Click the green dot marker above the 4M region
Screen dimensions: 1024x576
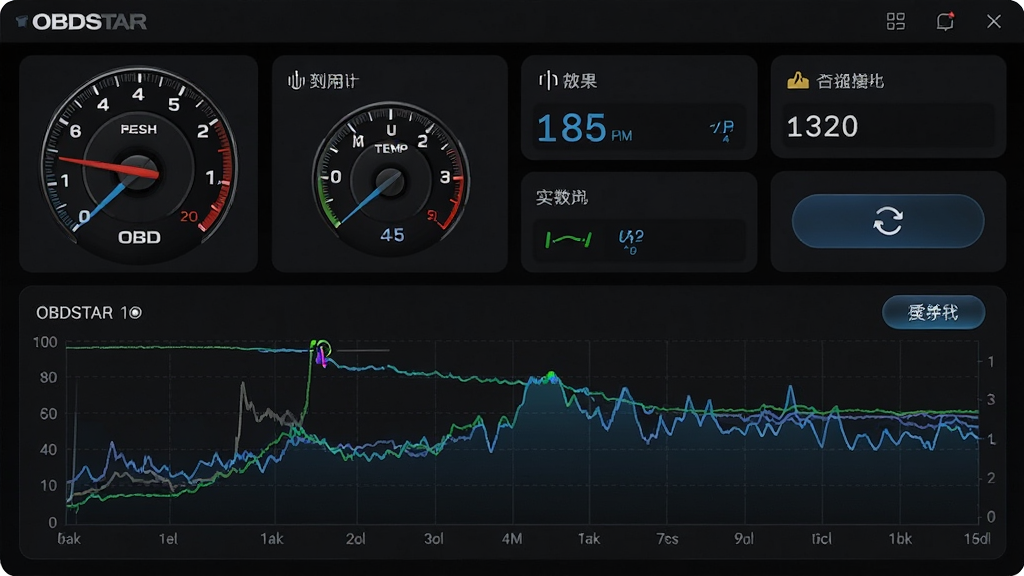(x=551, y=376)
